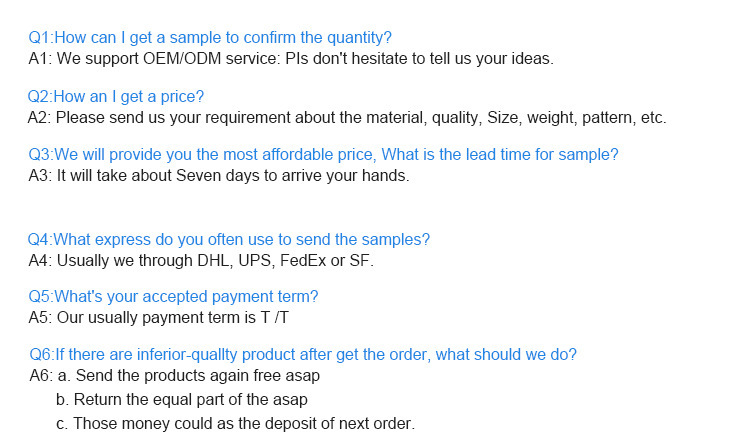Click the Q4 question about express for samples
Screen dimensions: 750x445
tap(229, 240)
